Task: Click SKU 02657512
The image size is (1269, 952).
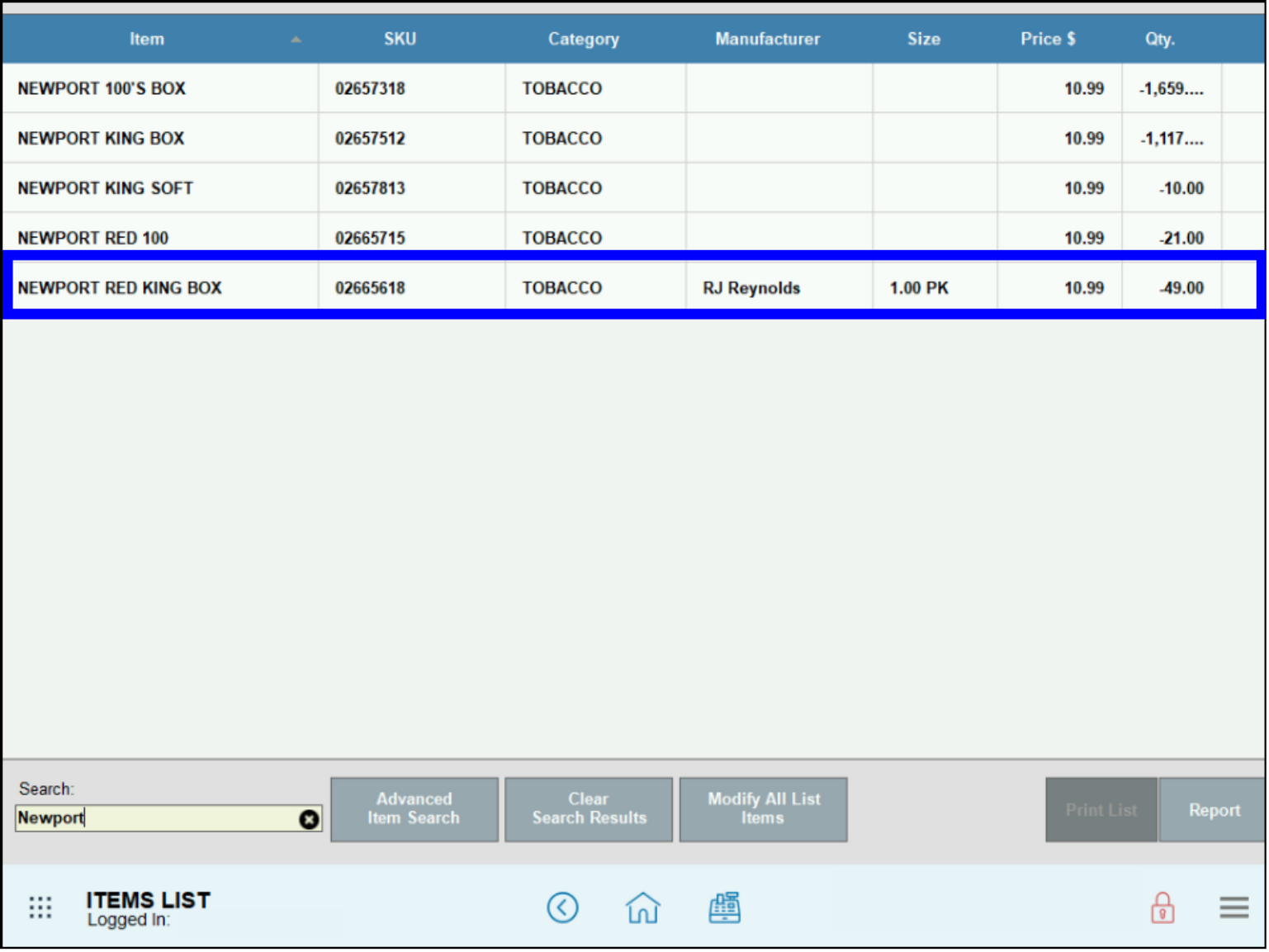Action: point(370,138)
